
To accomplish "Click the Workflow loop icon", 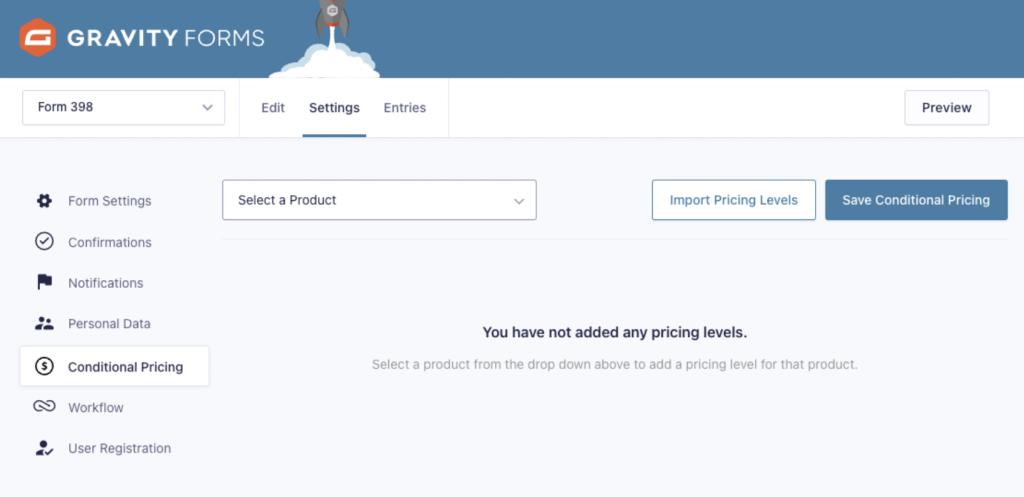I will tap(44, 407).
